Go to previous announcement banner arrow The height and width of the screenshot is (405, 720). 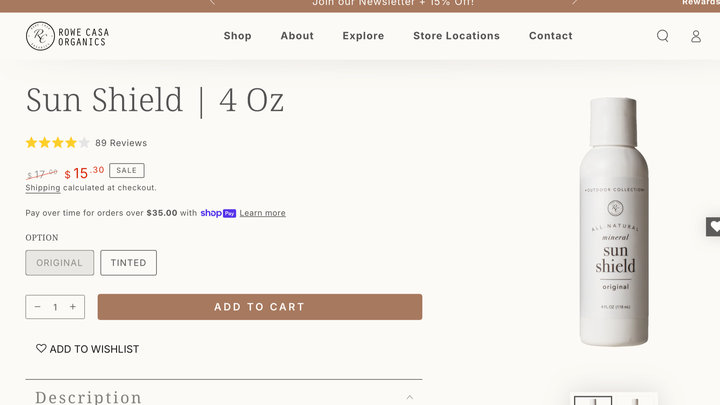click(x=212, y=2)
